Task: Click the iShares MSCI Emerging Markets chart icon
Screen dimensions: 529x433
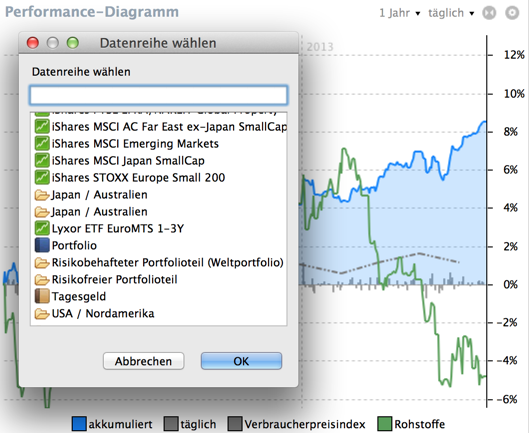Action: (42, 143)
